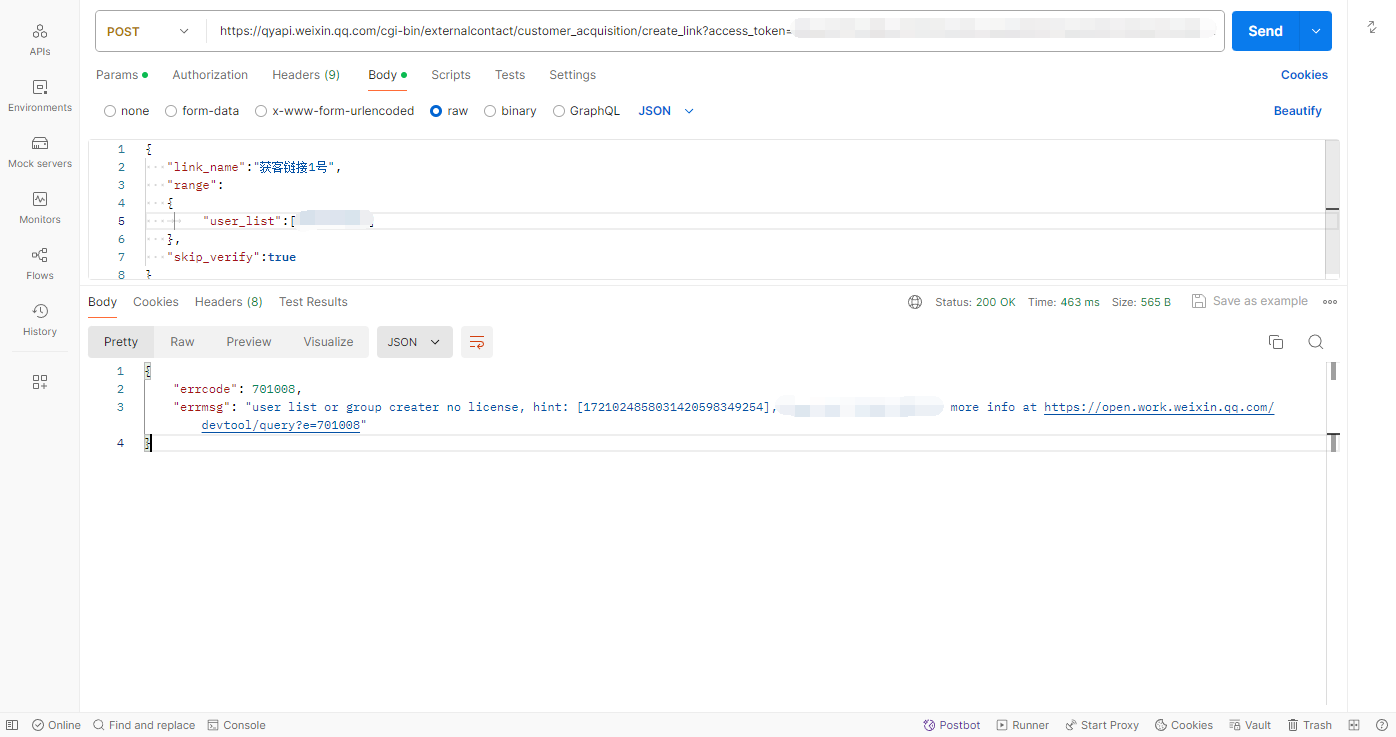1396x737 pixels.
Task: Click the request URL input field
Action: (x=715, y=31)
